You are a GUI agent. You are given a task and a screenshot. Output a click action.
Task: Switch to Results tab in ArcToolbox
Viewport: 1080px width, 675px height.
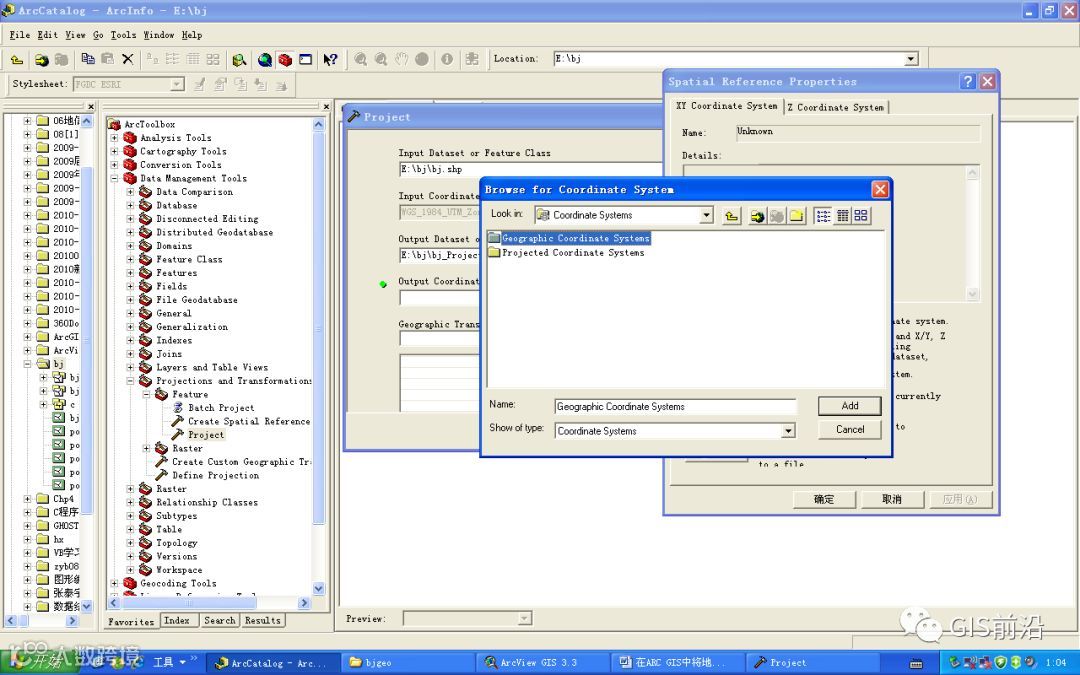[x=262, y=621]
